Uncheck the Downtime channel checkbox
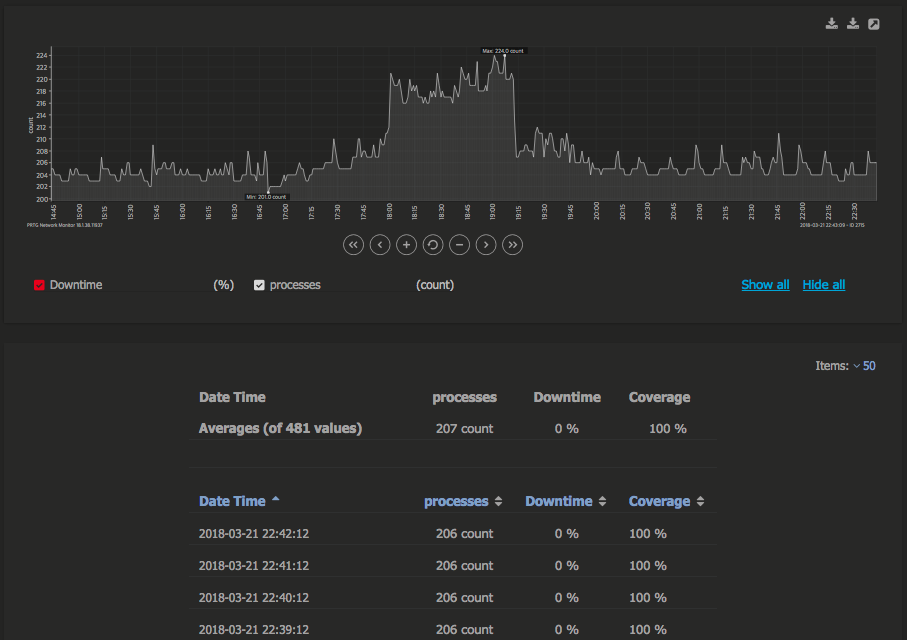The width and height of the screenshot is (907, 640). [x=41, y=284]
